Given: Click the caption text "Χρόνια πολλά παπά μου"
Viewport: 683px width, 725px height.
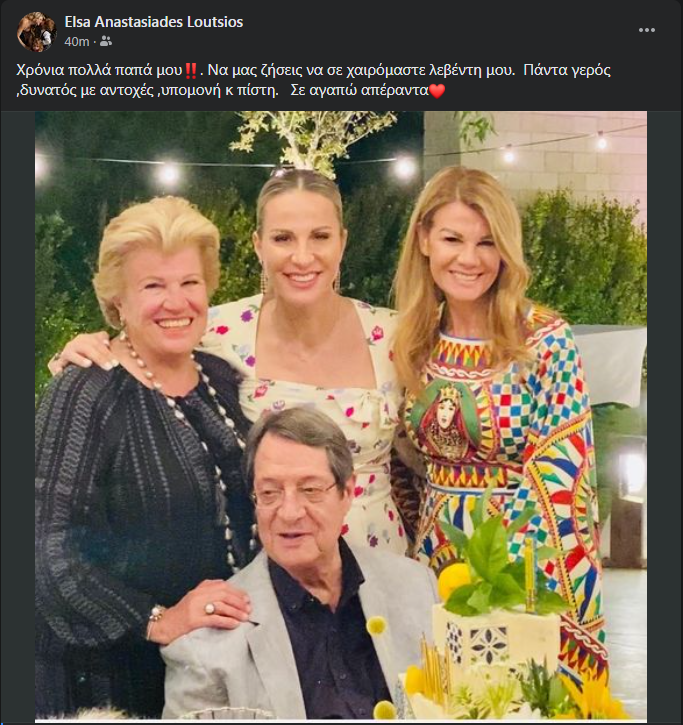Looking at the screenshot, I should 98,70.
